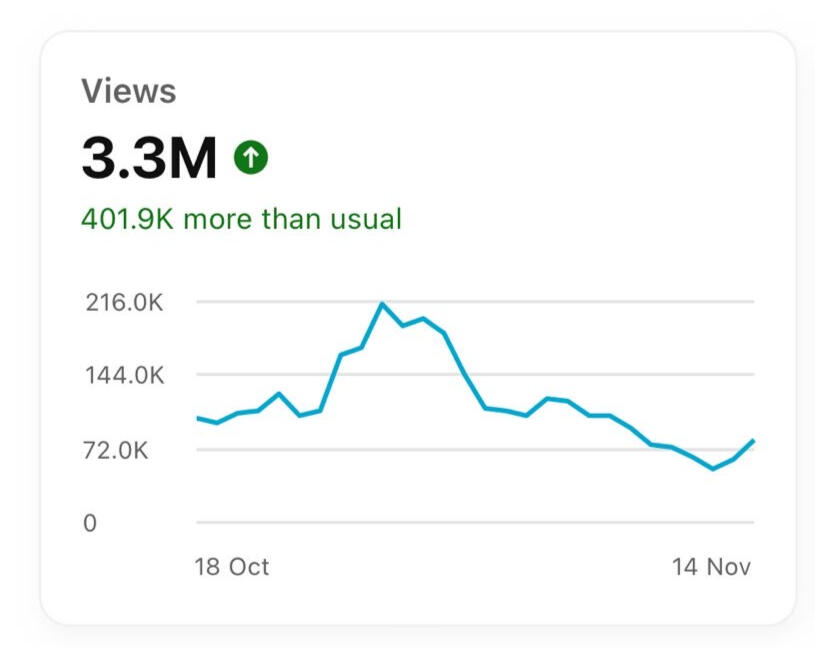Open the '401.9K more than usual' text
This screenshot has height=648, width=815.
241,219
